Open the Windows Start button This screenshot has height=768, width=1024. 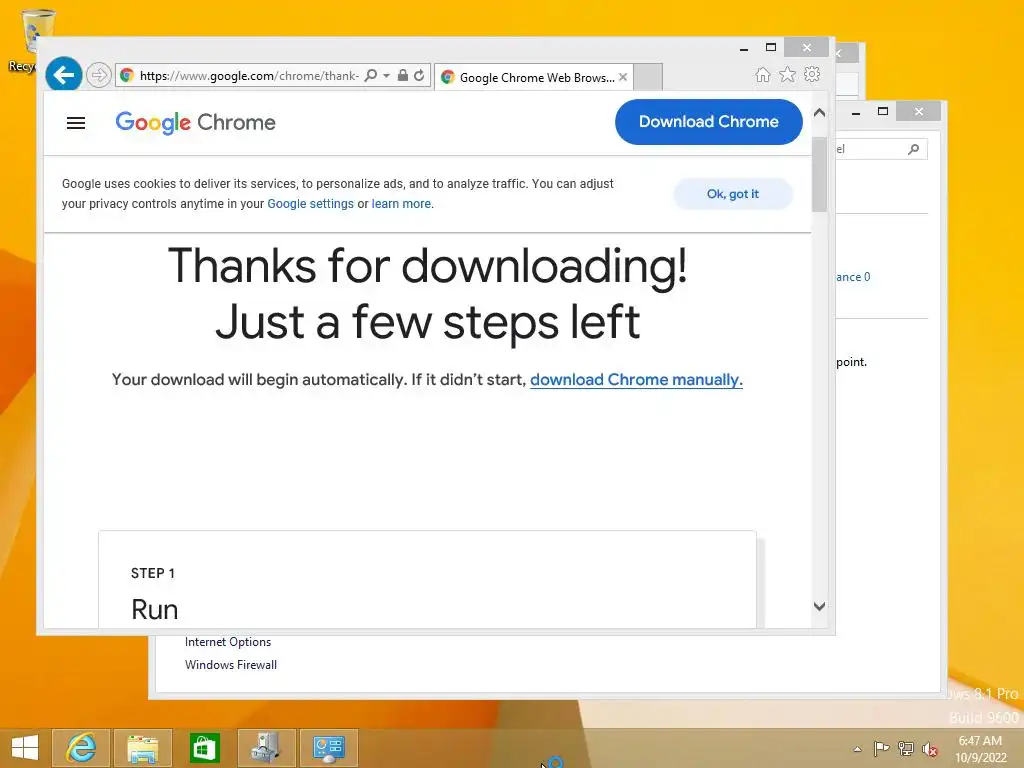(25, 748)
